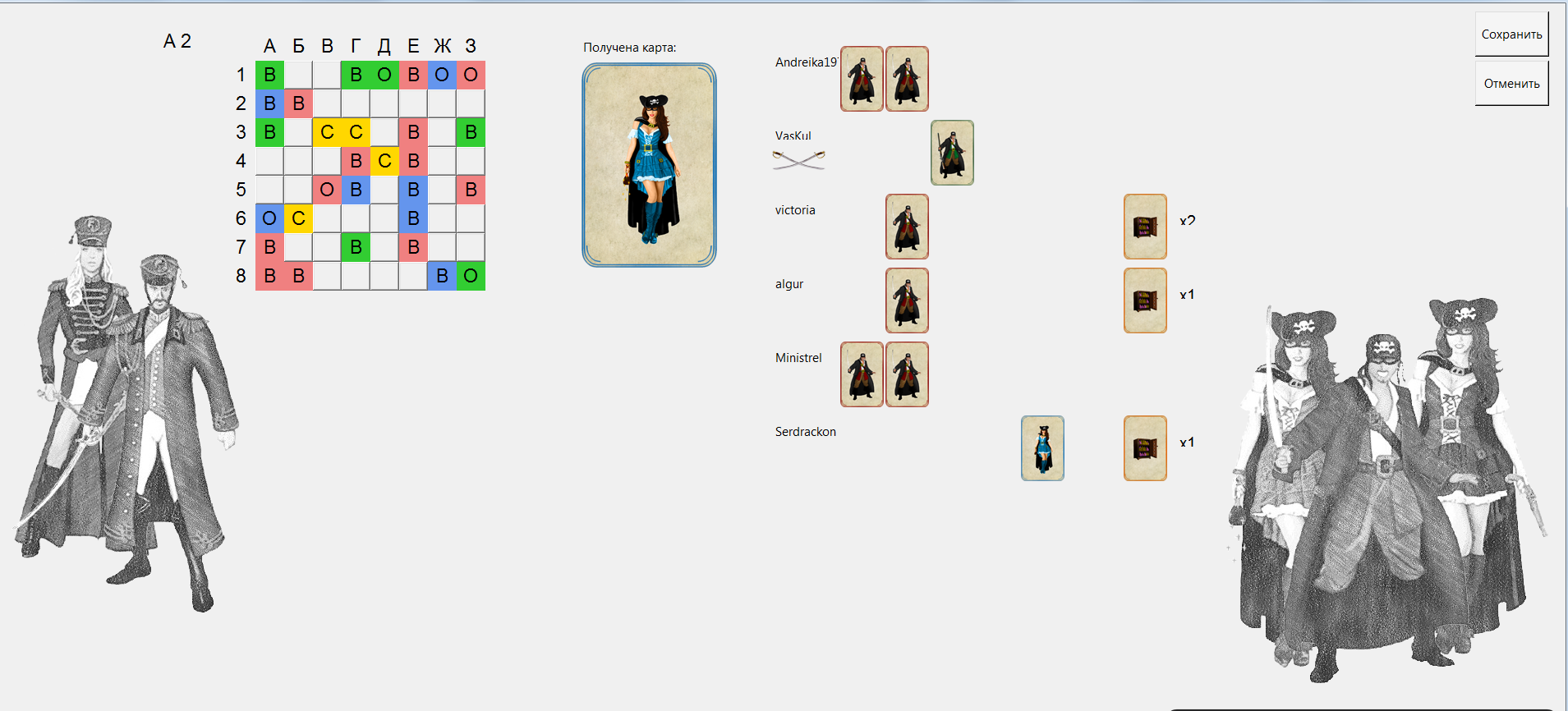The image size is (1568, 711).
Task: Select yellow C cell Д4 on the grid
Action: click(x=384, y=161)
